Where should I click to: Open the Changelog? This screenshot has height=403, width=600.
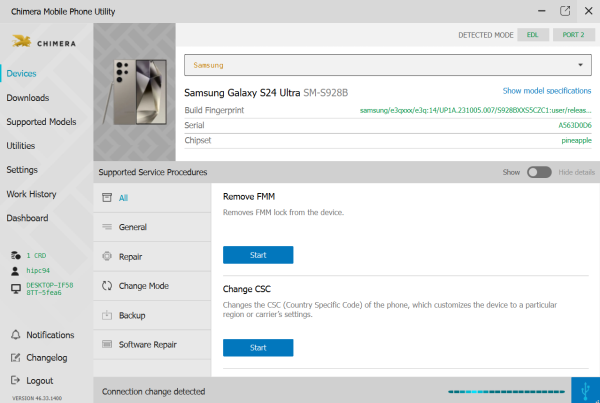point(47,358)
